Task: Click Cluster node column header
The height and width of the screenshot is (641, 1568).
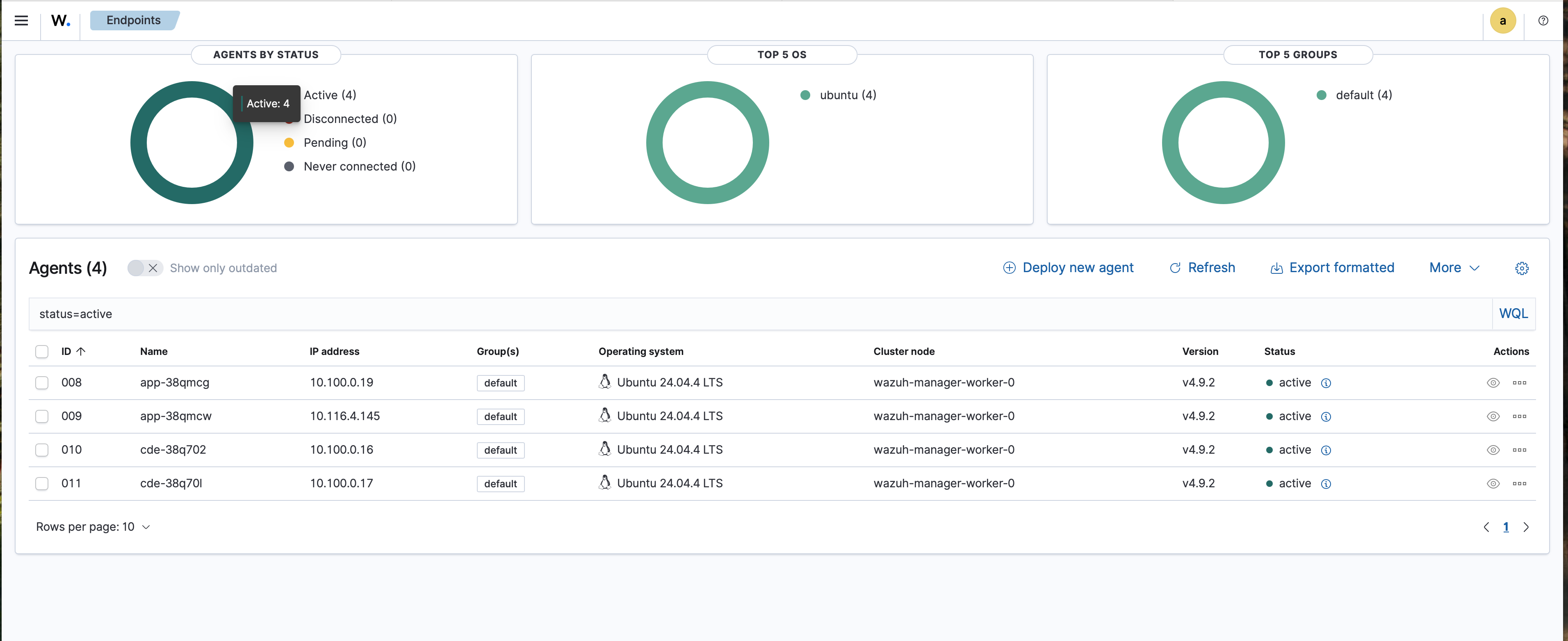Action: click(903, 352)
